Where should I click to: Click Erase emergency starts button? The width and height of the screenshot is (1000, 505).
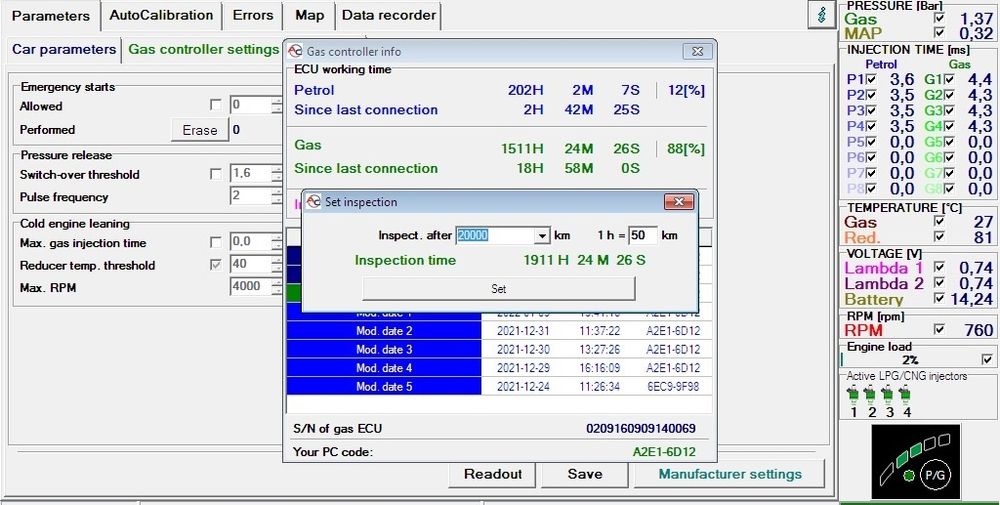click(x=200, y=130)
